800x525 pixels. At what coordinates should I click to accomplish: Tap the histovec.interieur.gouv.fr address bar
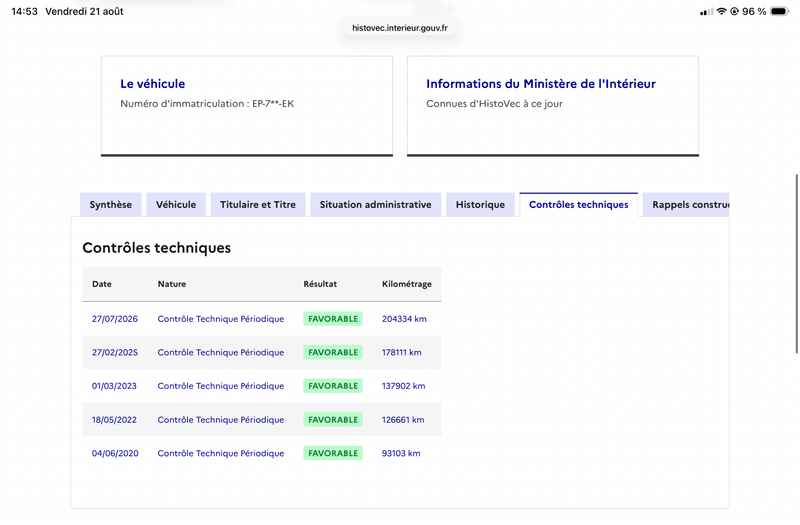[399, 28]
